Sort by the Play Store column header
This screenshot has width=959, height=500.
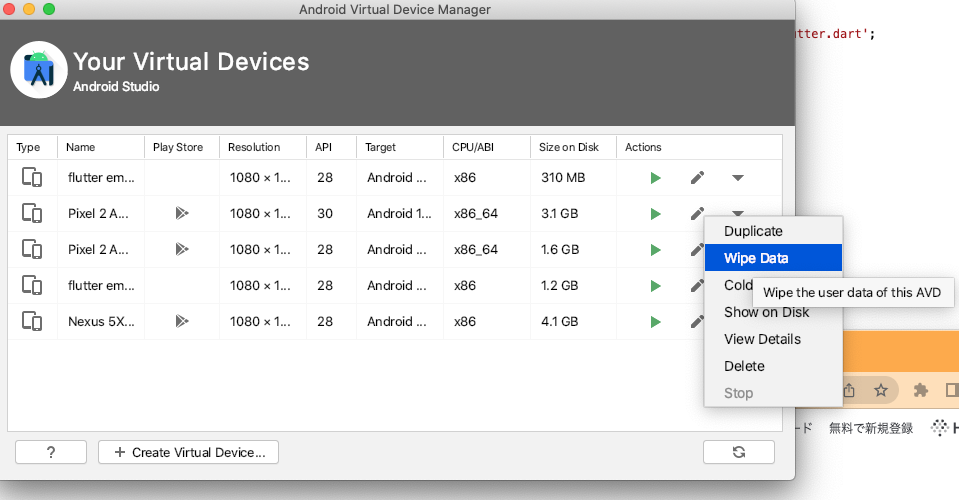182,147
